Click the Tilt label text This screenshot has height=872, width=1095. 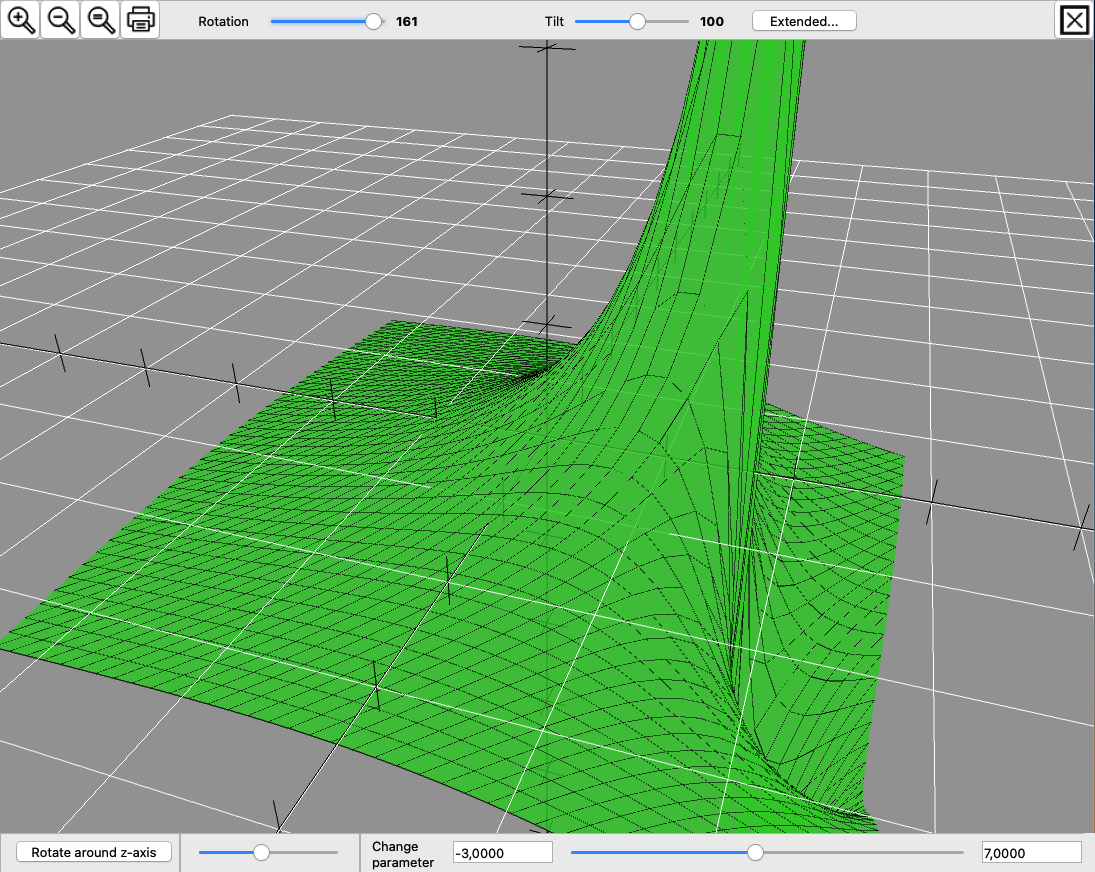click(555, 21)
